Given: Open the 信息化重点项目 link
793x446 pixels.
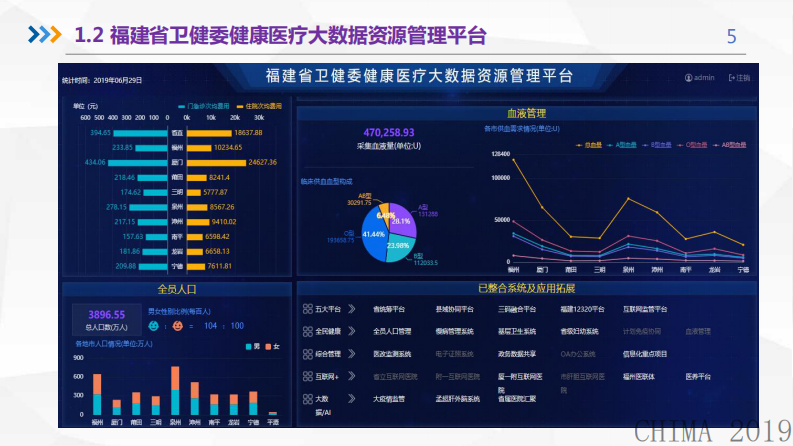Looking at the screenshot, I should (x=645, y=354).
